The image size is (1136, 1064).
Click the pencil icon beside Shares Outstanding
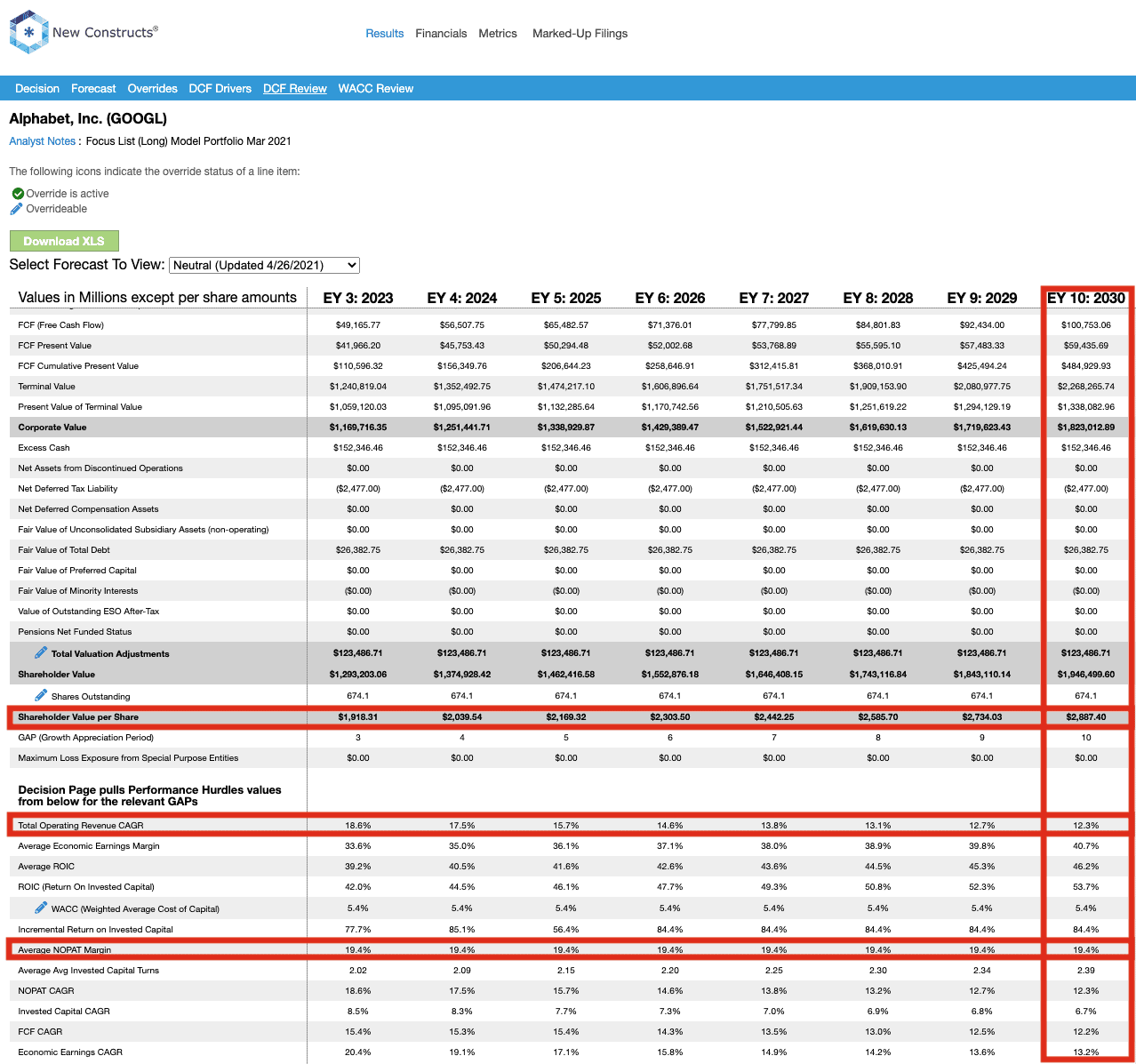pos(41,695)
